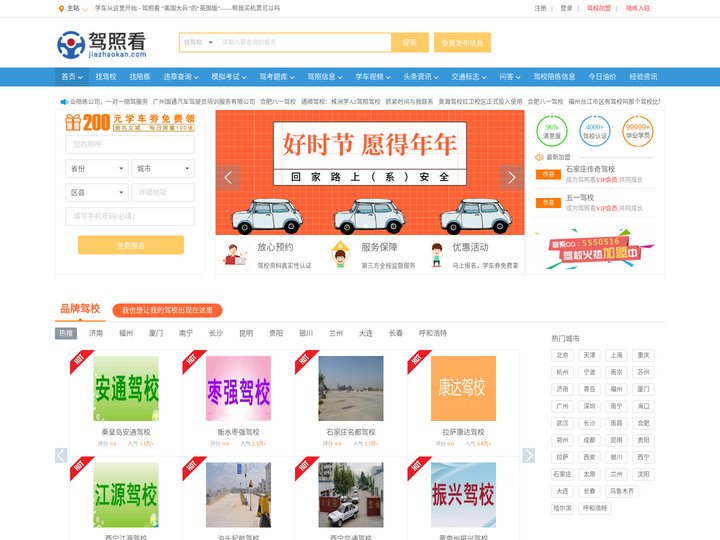Open the 振兴驾校 school thumbnail
Image resolution: width=720 pixels, height=540 pixels.
click(x=463, y=495)
